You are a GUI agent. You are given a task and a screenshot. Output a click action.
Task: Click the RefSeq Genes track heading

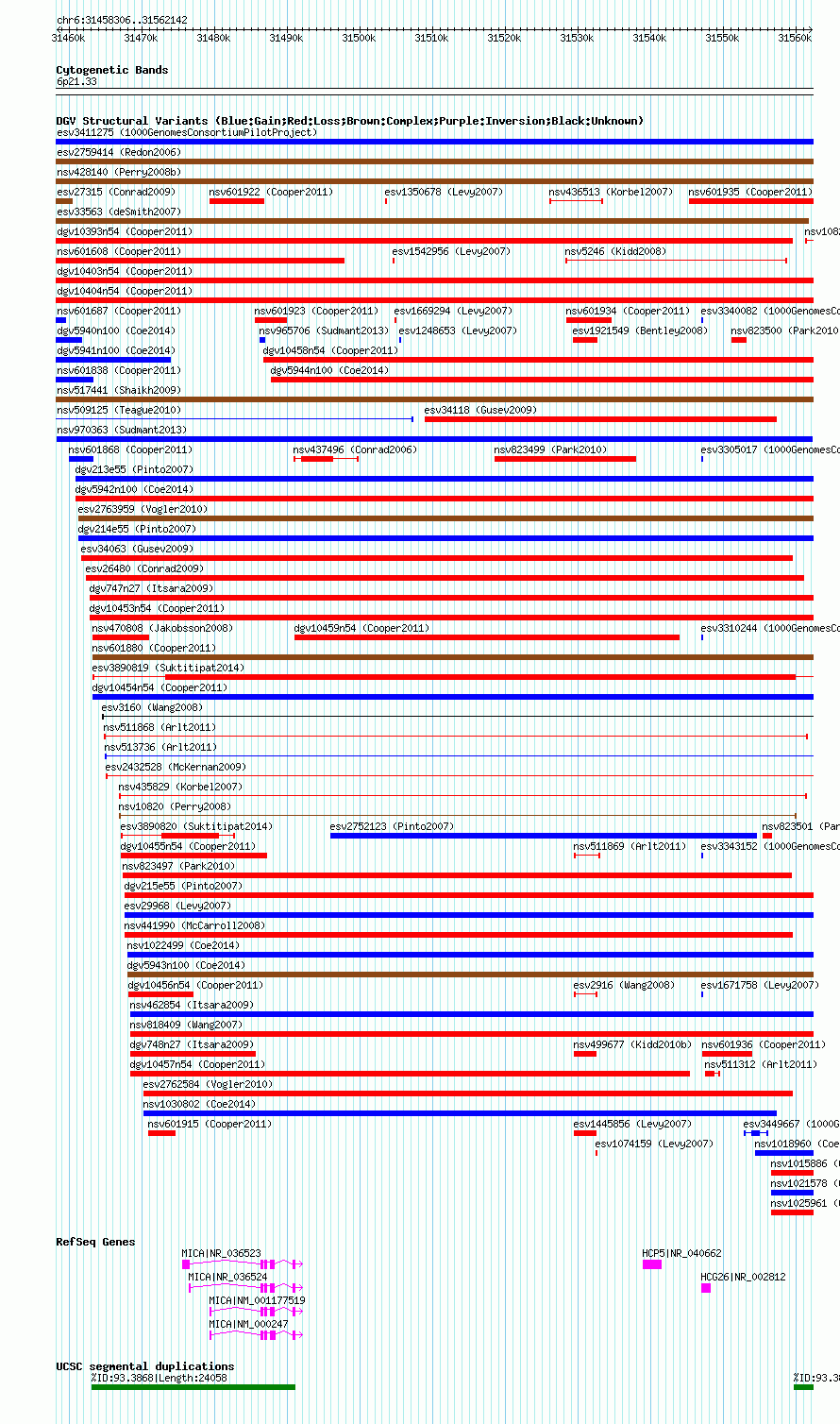[x=95, y=1242]
